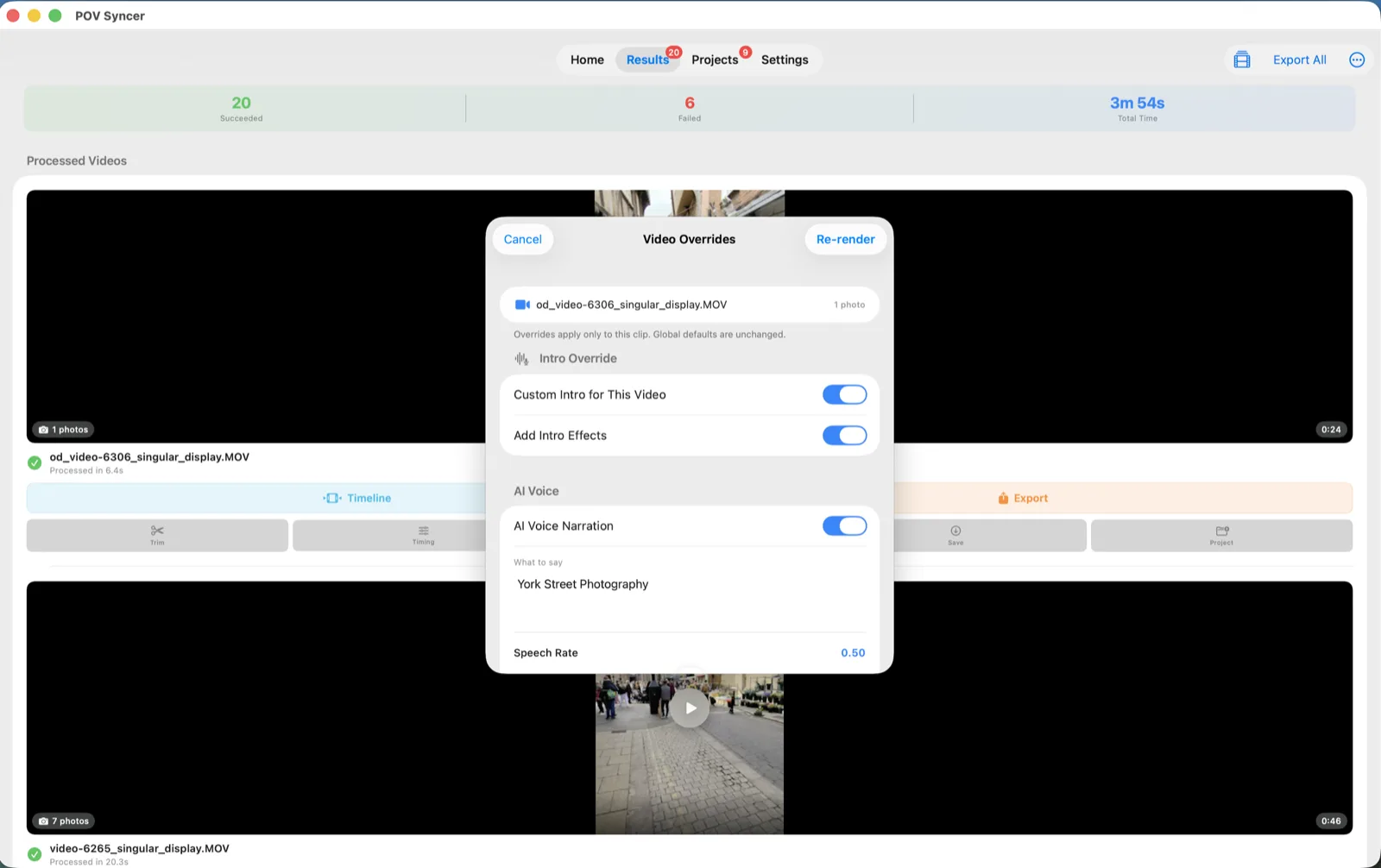Play the video-6265 street clip
The width and height of the screenshot is (1381, 868).
point(690,708)
